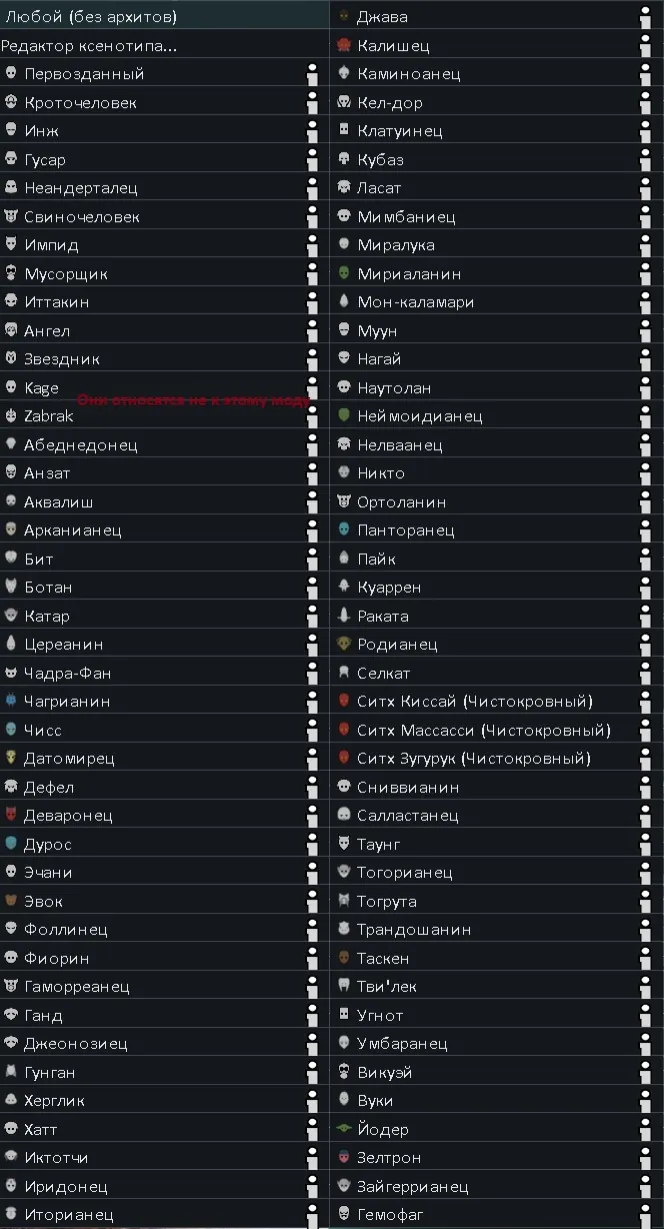
Task: Choose the Гунган xenotype
Action: [49, 1072]
